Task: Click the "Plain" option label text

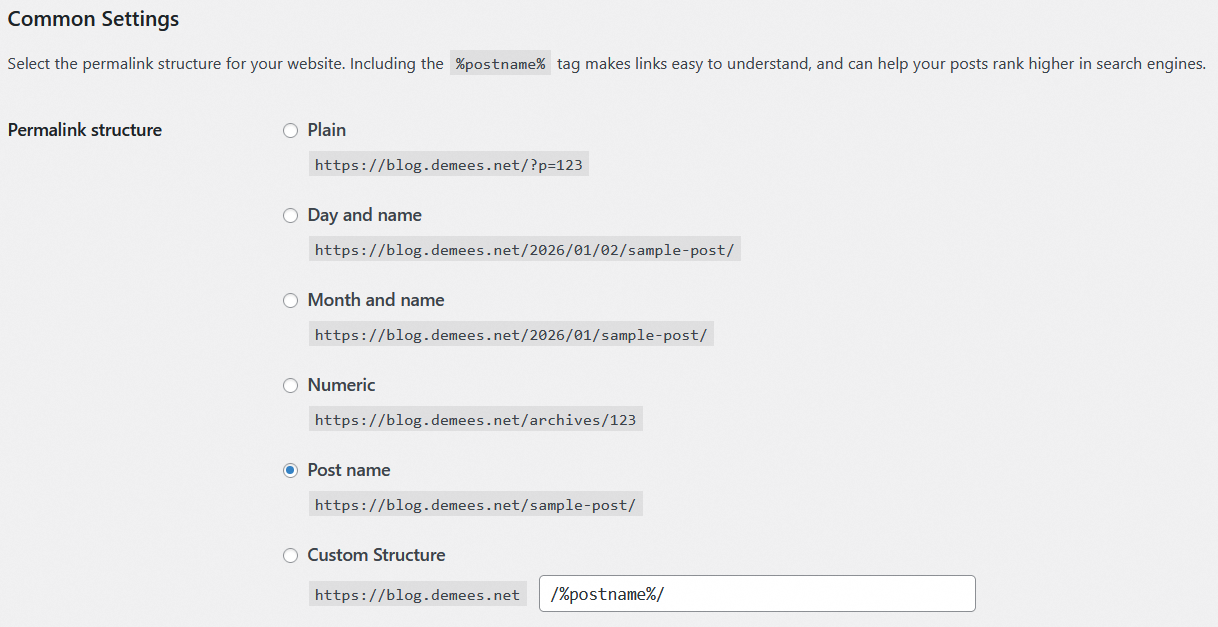Action: coord(326,130)
